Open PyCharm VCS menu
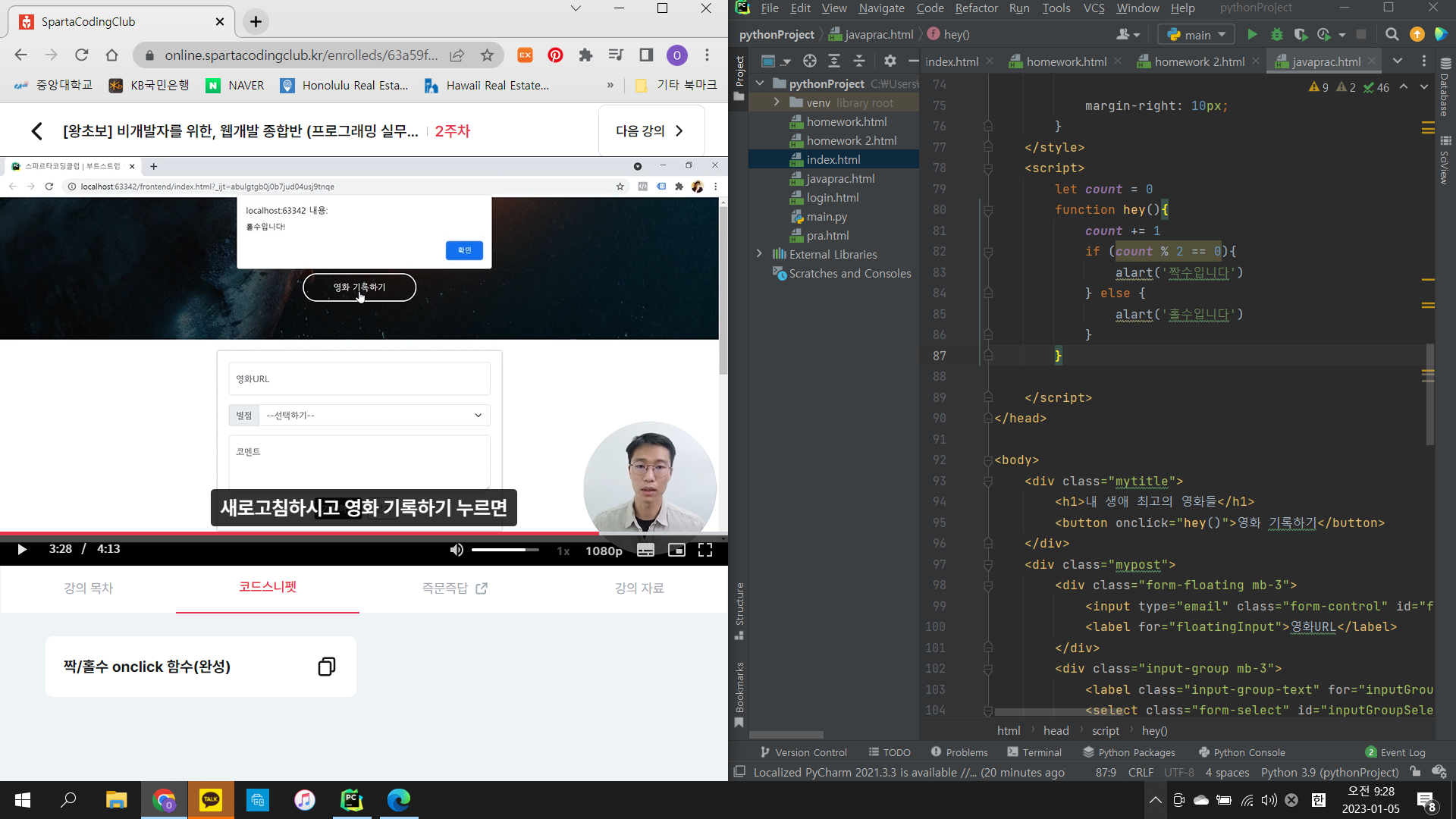 [1094, 8]
